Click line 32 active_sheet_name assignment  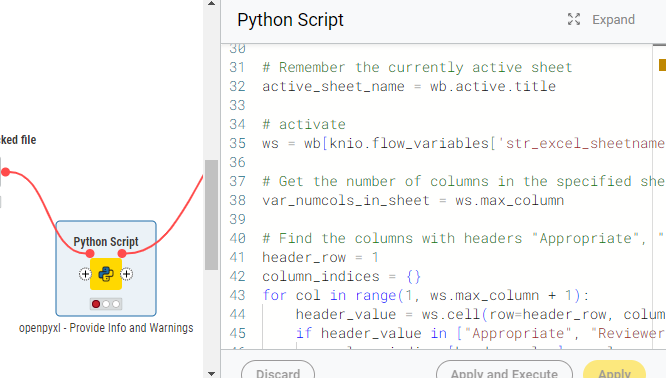tap(409, 86)
